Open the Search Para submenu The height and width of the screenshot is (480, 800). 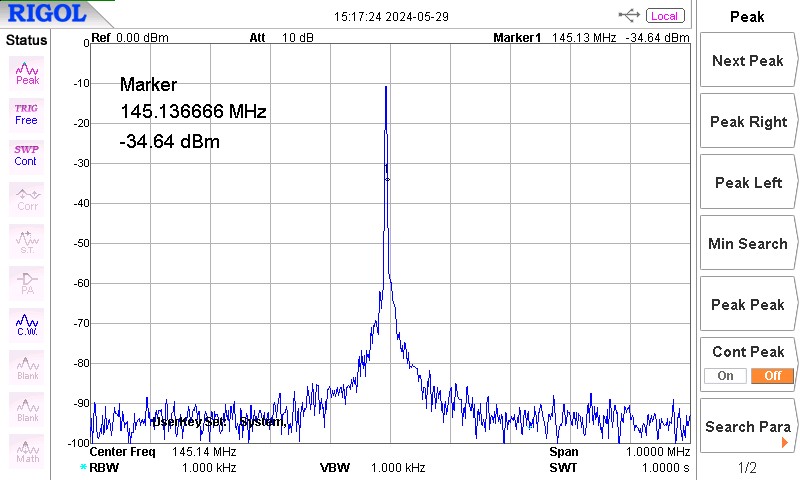tap(747, 426)
